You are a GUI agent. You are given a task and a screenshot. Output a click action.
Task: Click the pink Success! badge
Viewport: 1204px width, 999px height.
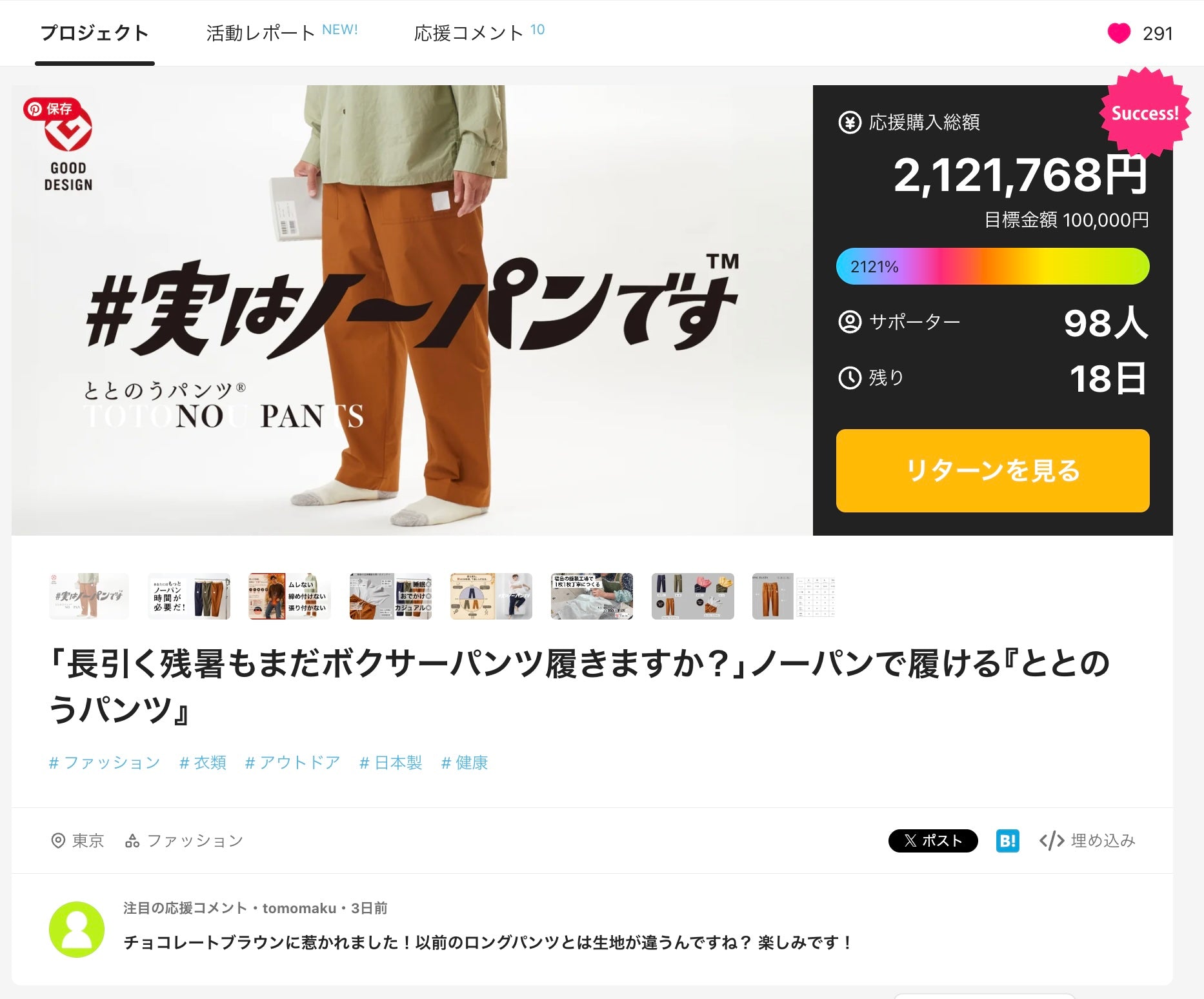[1145, 114]
